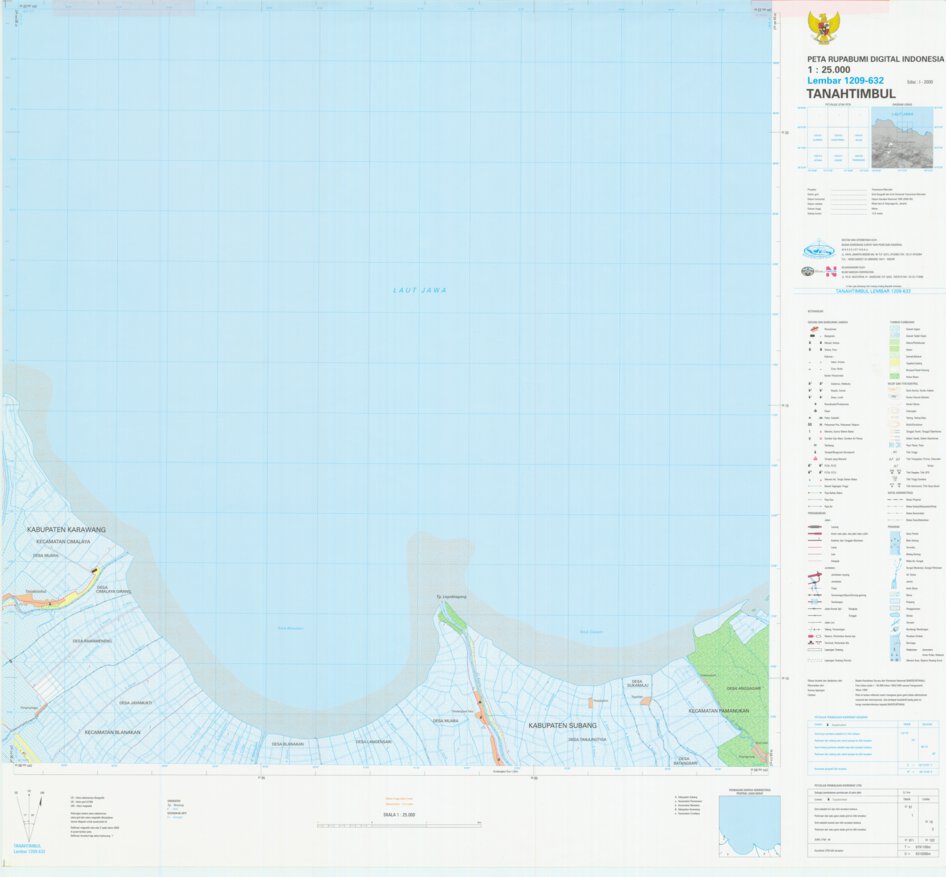
Task: Click the red N publisher logo
Action: point(830,272)
